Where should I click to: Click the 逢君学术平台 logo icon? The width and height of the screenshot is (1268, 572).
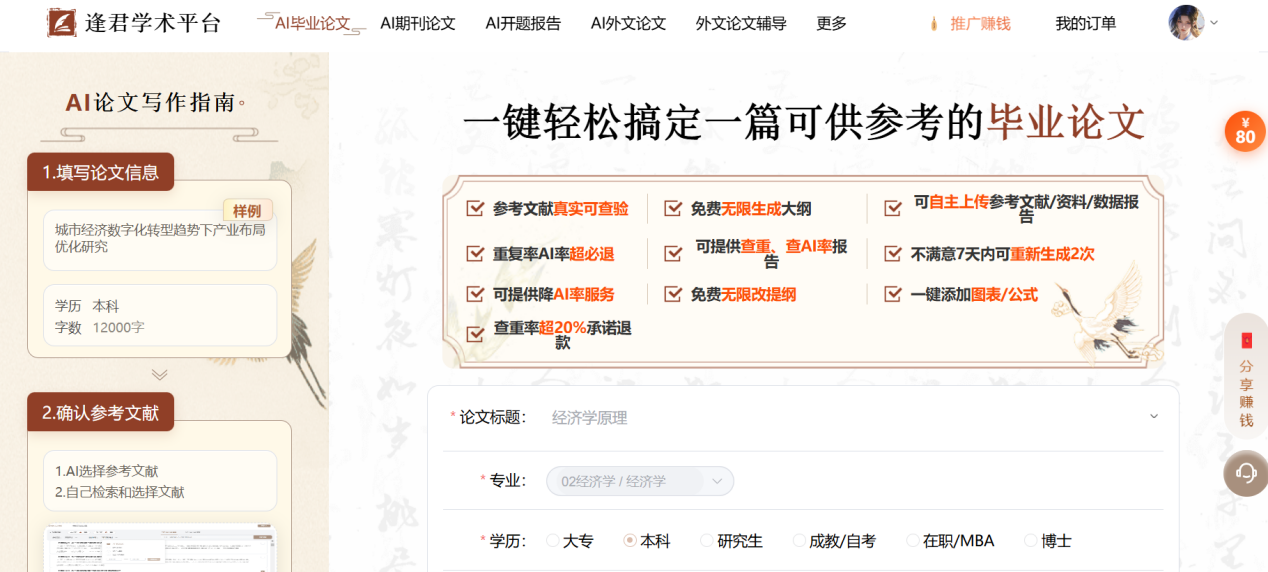62,22
